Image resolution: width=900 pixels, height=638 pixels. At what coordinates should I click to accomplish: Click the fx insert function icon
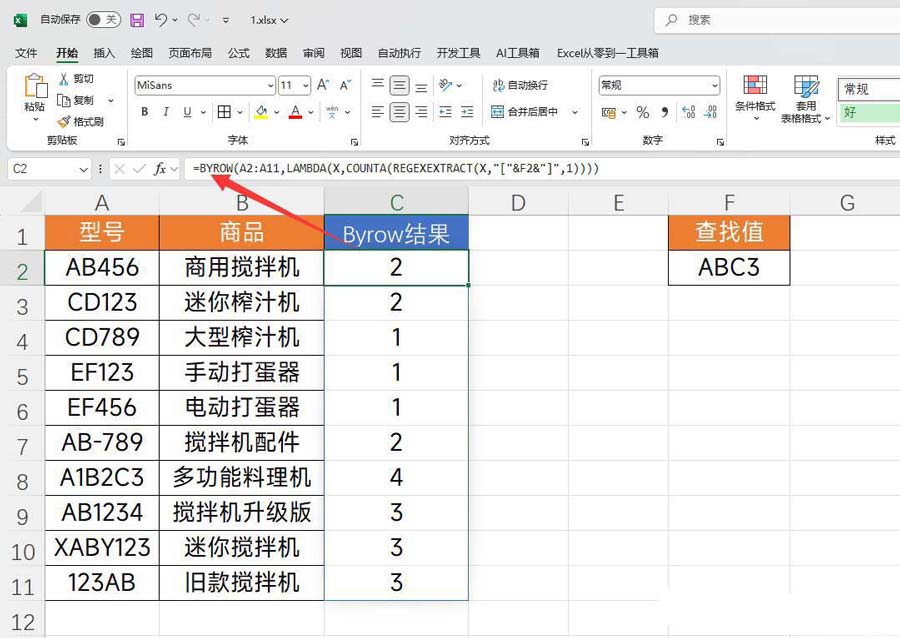[160, 169]
